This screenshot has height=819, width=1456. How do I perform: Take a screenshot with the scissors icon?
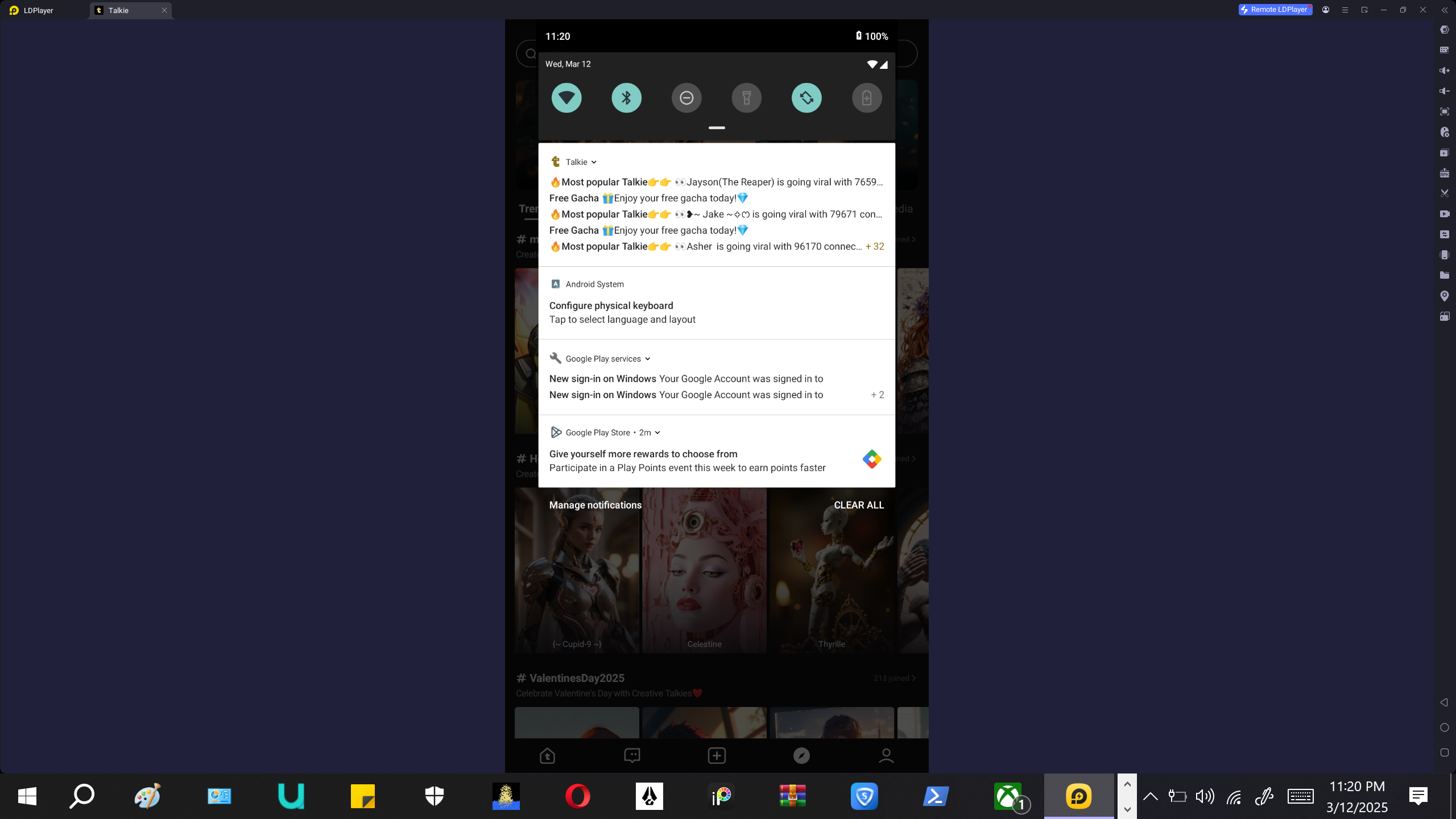(x=1444, y=193)
